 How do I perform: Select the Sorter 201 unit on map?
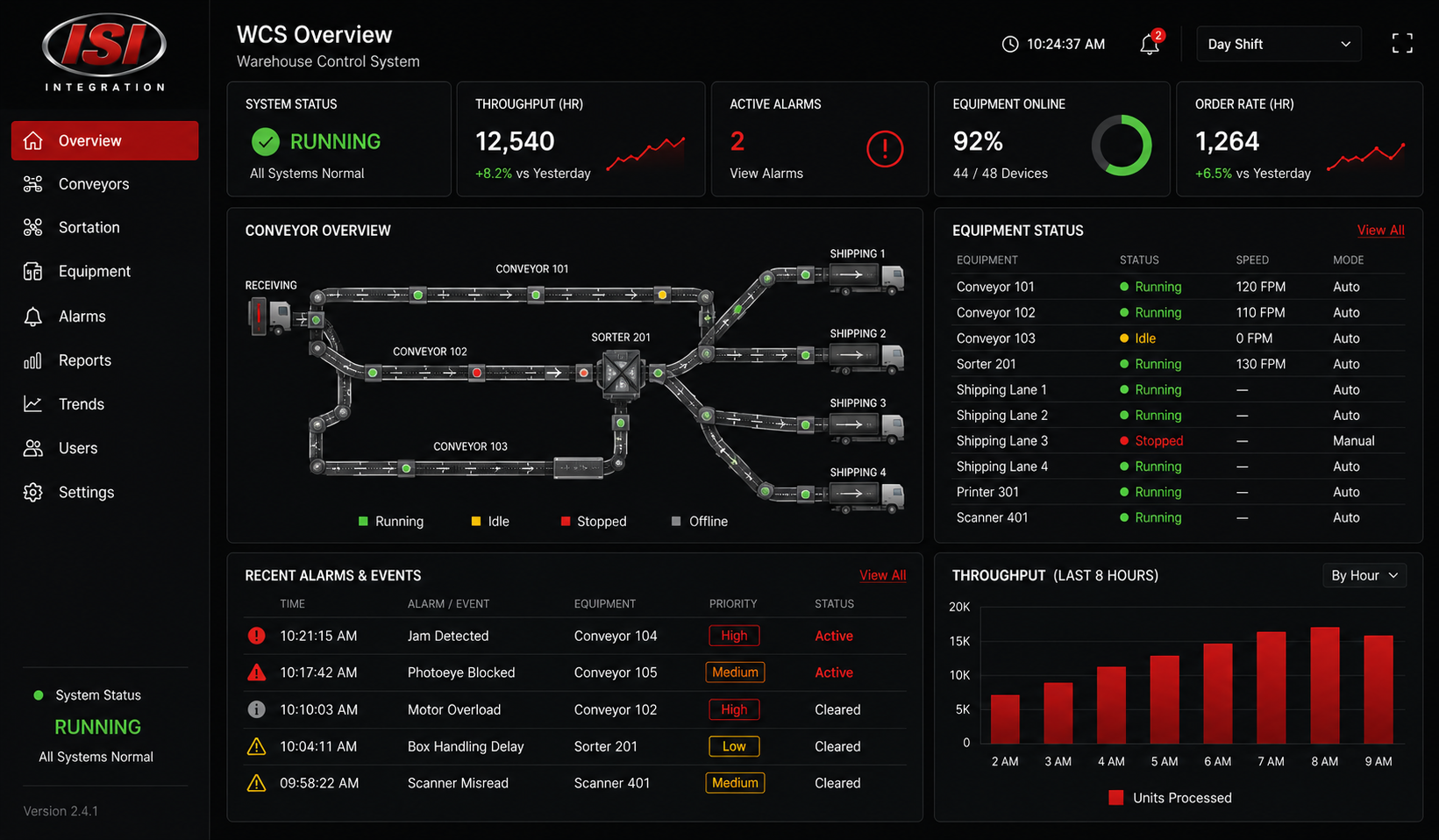coord(621,374)
